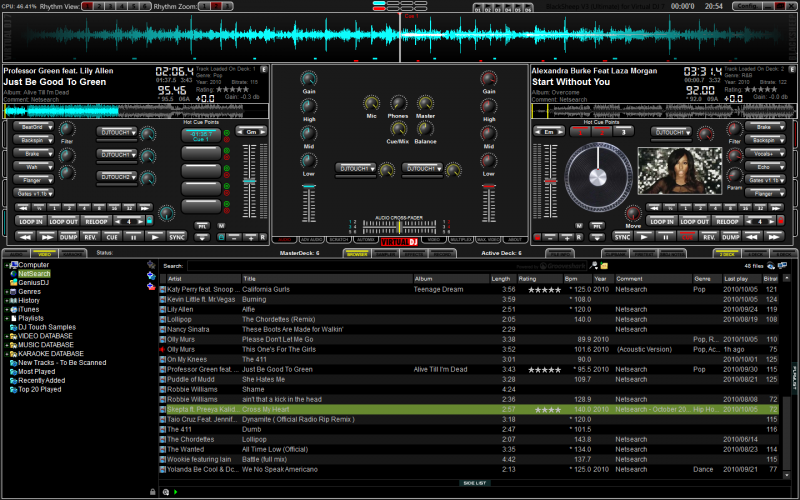800x500 pixels.
Task: Toggle the M button on right deck
Action: pyautogui.click(x=579, y=226)
